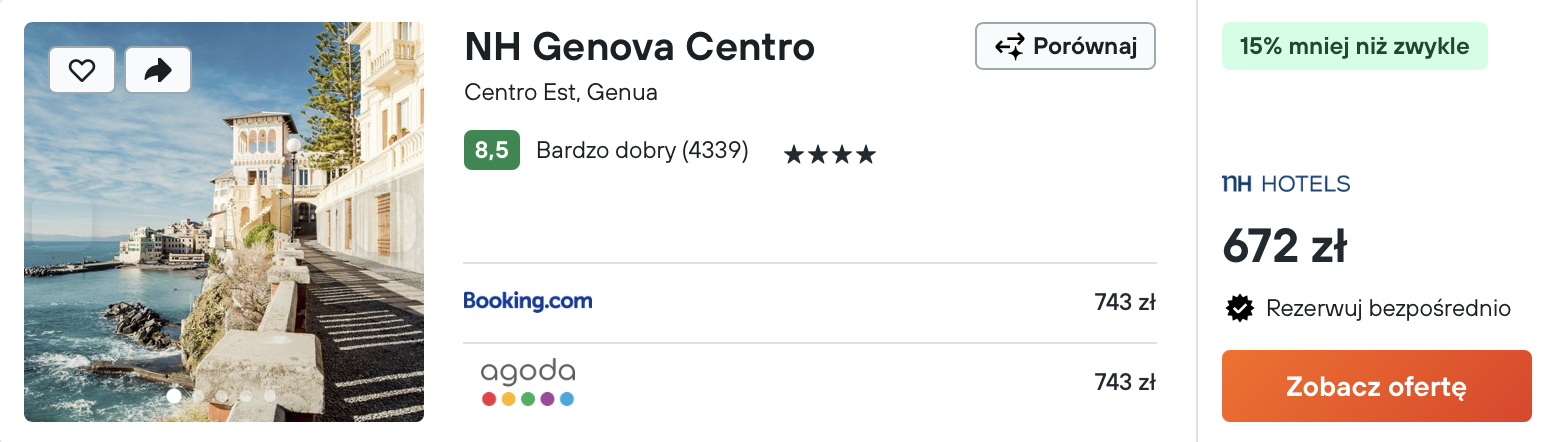Screen dimensions: 1546x442
Task: Open the Booking.com logo offer
Action: (x=528, y=301)
